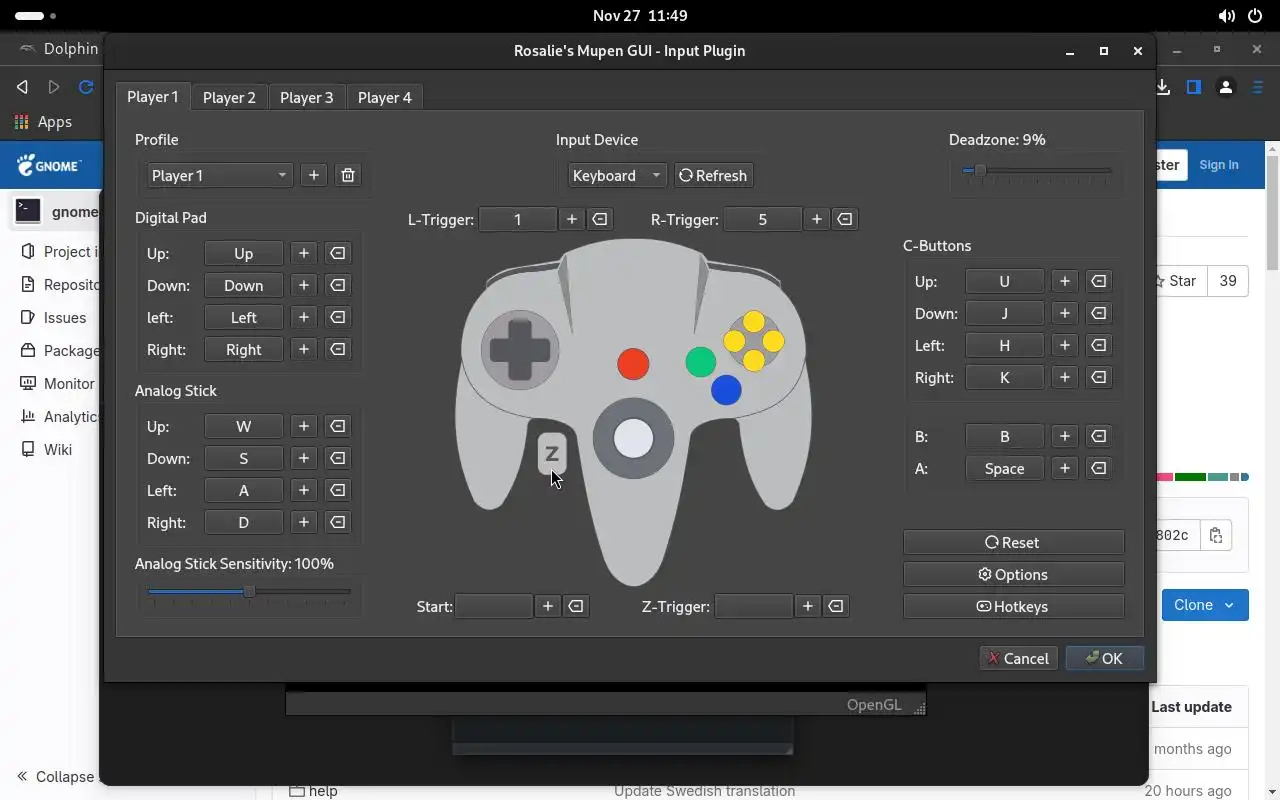Open Apps bookmark in browser window

(43, 122)
